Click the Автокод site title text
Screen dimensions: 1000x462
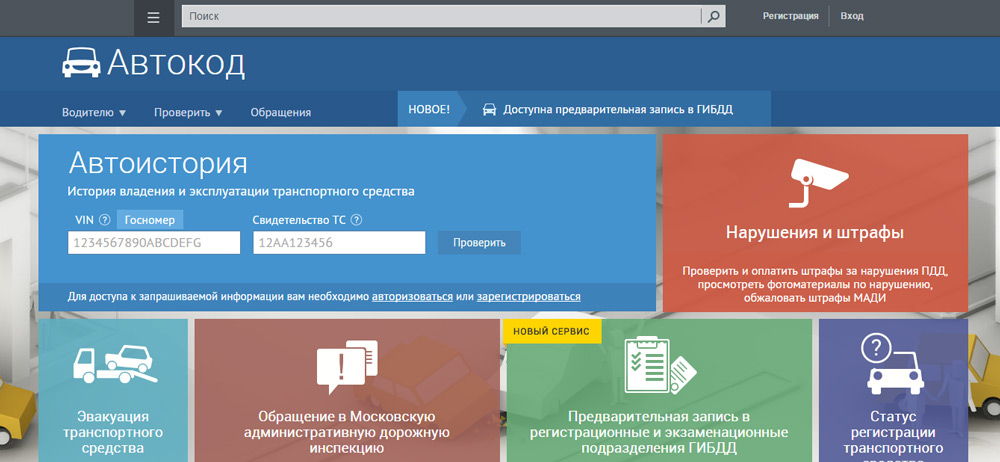(175, 63)
